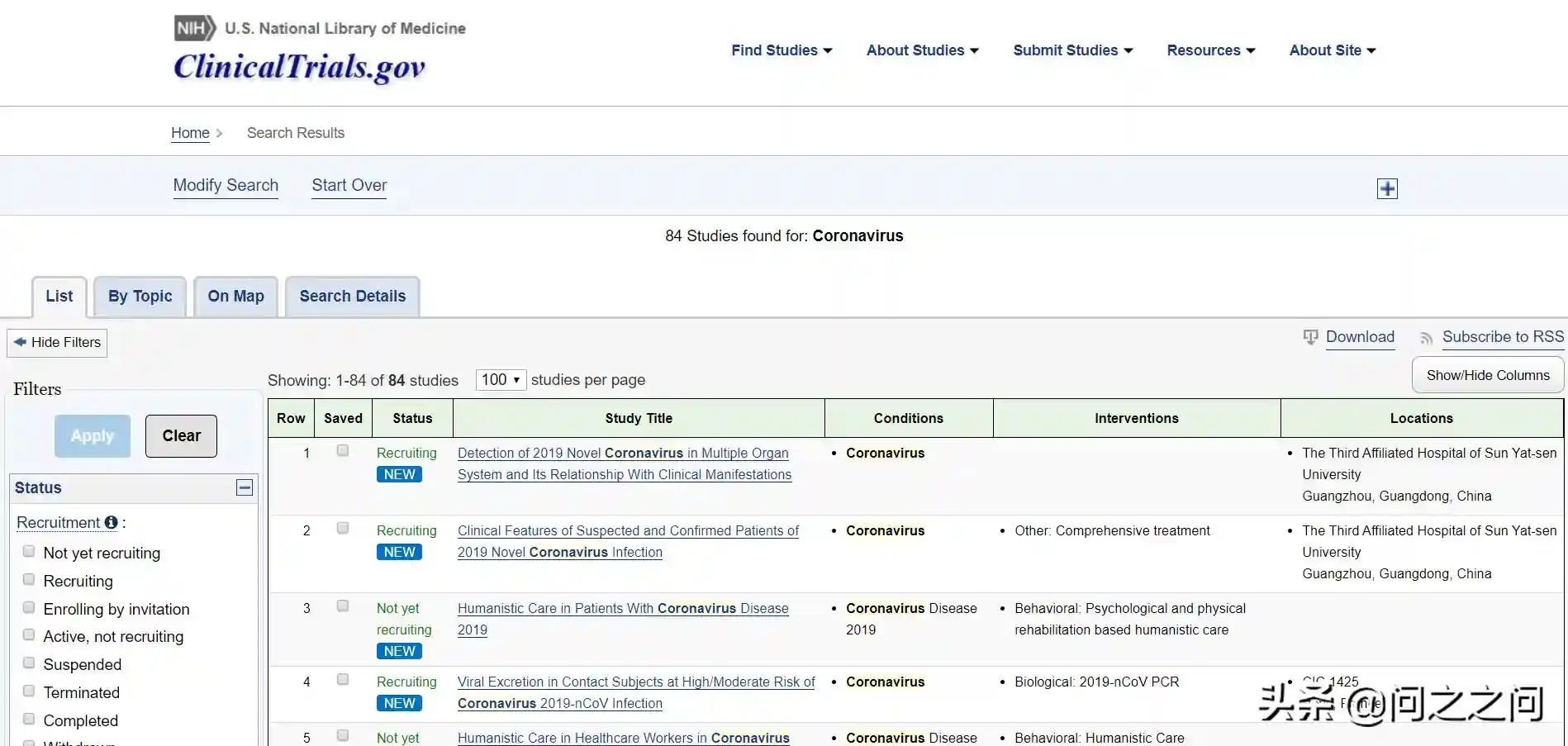Click the plus expand icon beside Start Over
1568x746 pixels.
(1387, 188)
